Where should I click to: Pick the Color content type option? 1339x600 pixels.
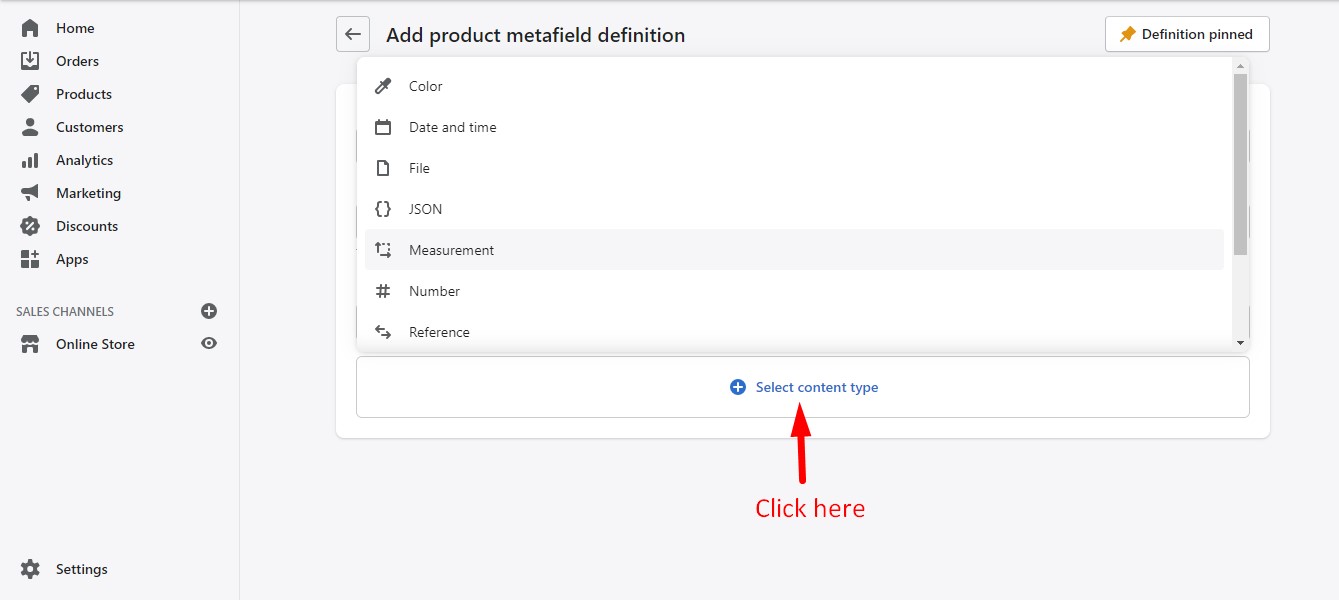[x=425, y=86]
